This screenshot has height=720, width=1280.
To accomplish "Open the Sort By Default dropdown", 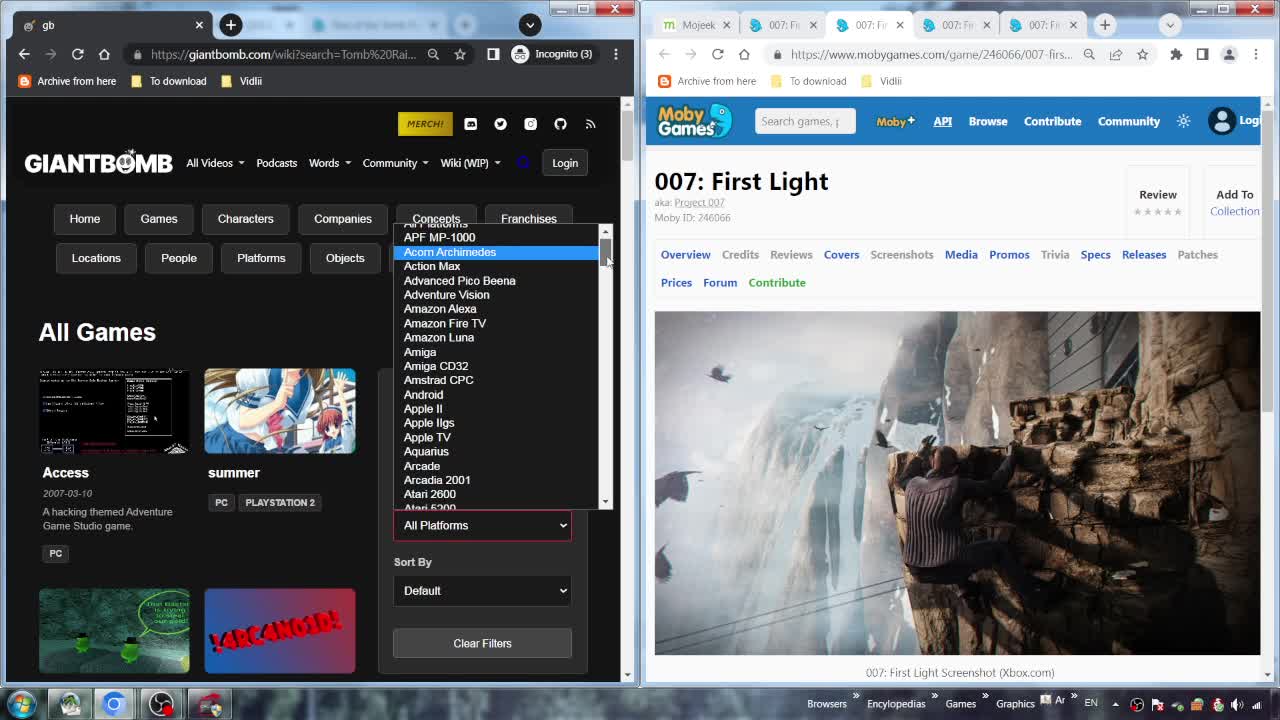I will coord(482,591).
